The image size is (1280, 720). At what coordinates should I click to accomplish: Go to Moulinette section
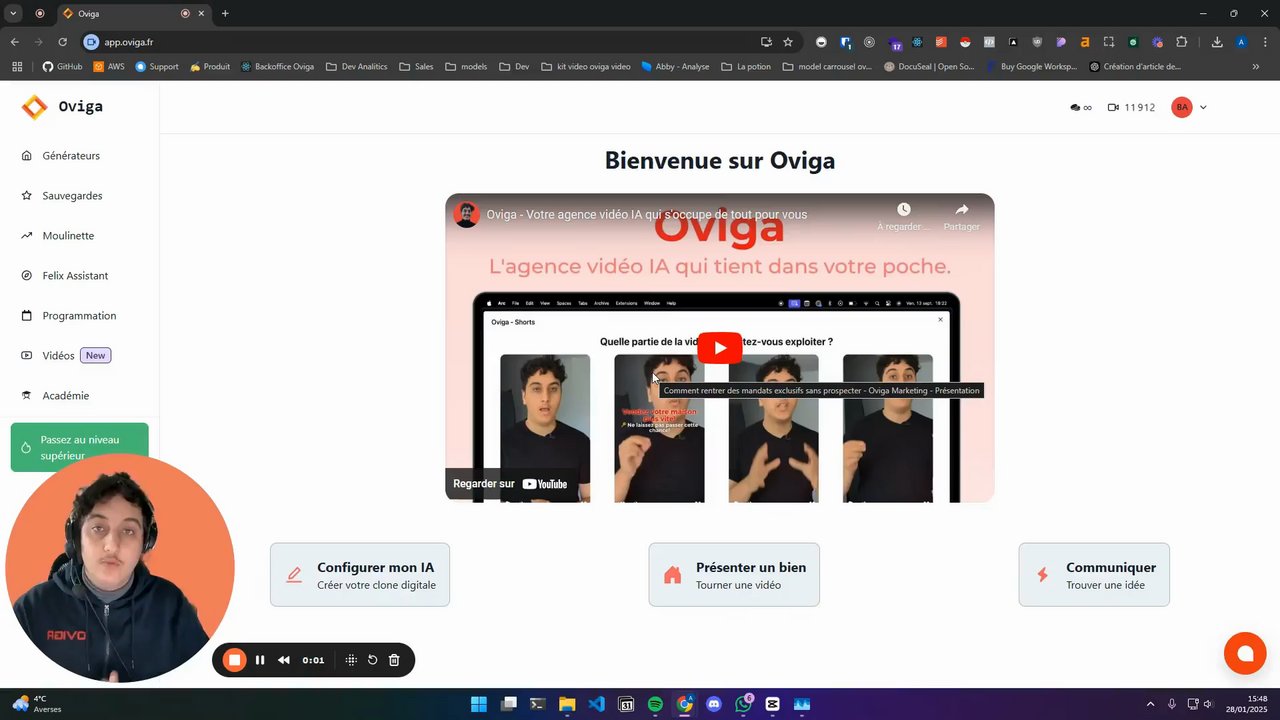click(x=68, y=236)
